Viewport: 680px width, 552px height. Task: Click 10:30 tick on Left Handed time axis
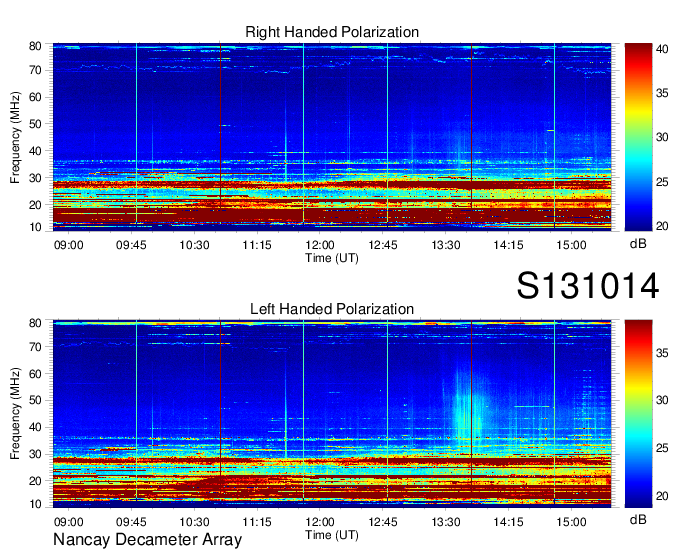(x=194, y=521)
